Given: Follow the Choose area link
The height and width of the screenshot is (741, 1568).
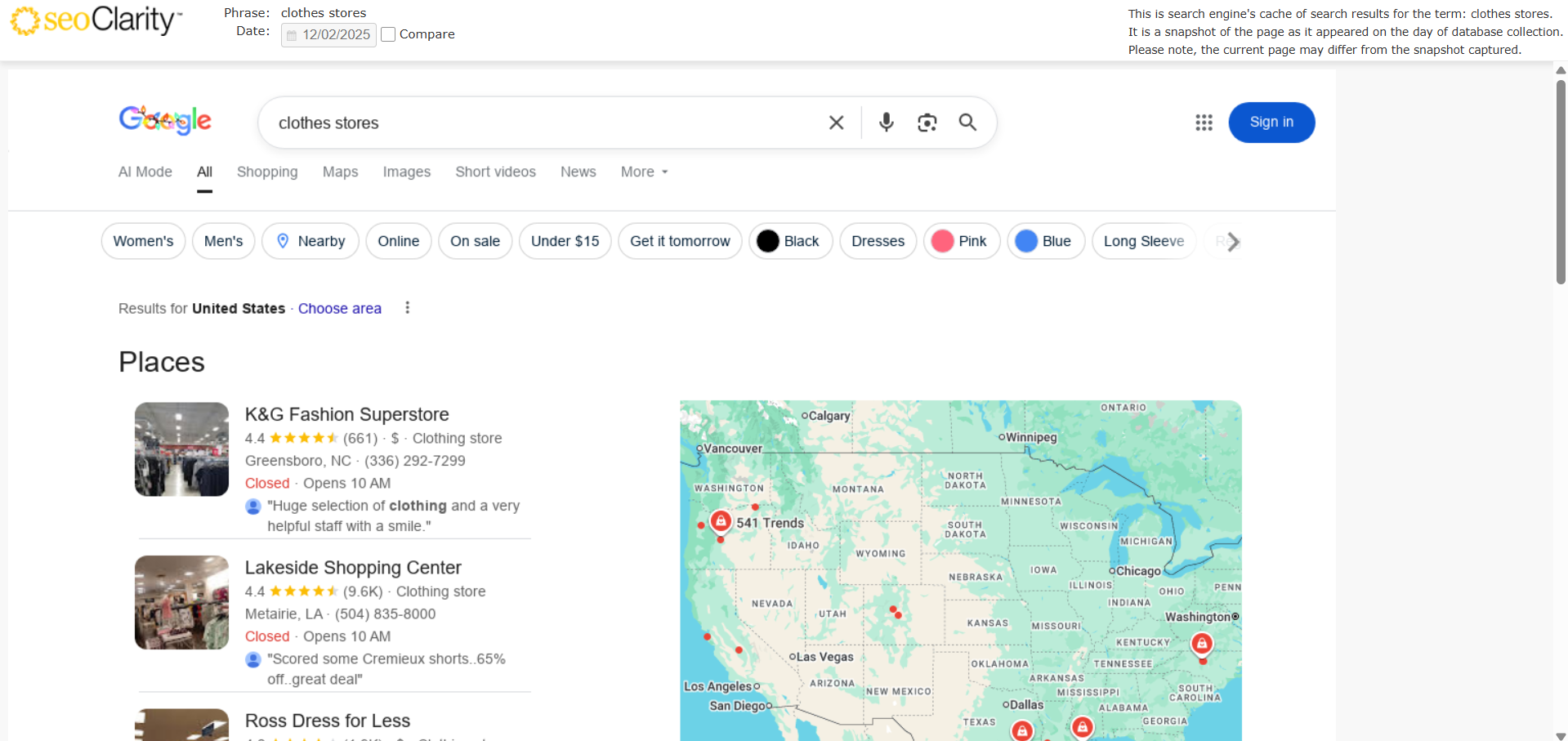Looking at the screenshot, I should (x=339, y=309).
